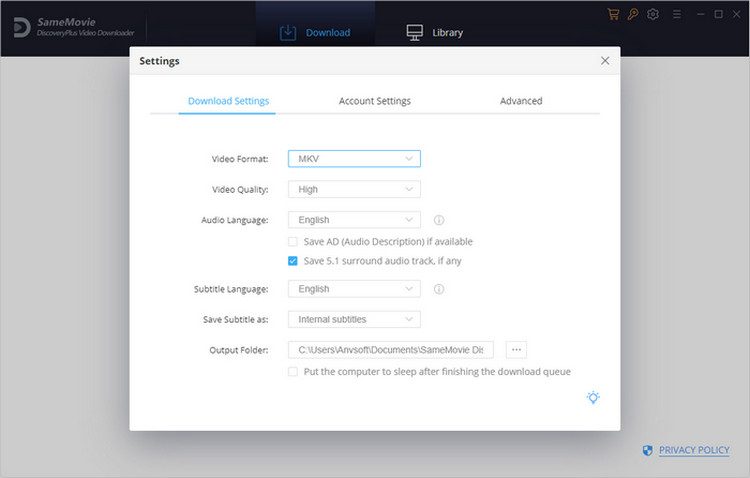This screenshot has height=478, width=750.
Task: Click the lightbulb tips icon
Action: [x=593, y=398]
